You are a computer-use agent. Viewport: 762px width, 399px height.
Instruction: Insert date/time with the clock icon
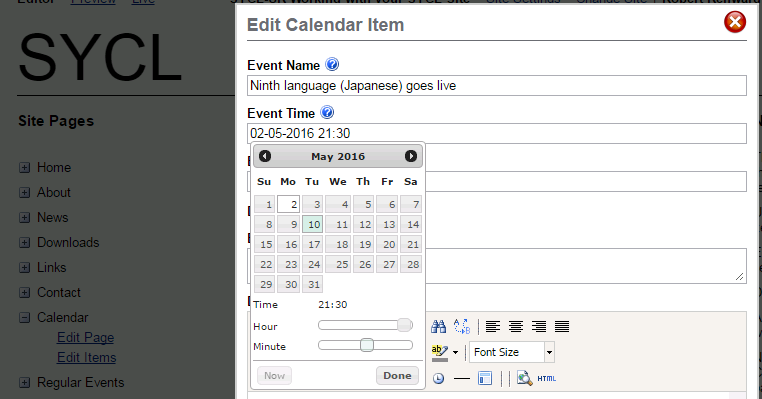(x=438, y=379)
